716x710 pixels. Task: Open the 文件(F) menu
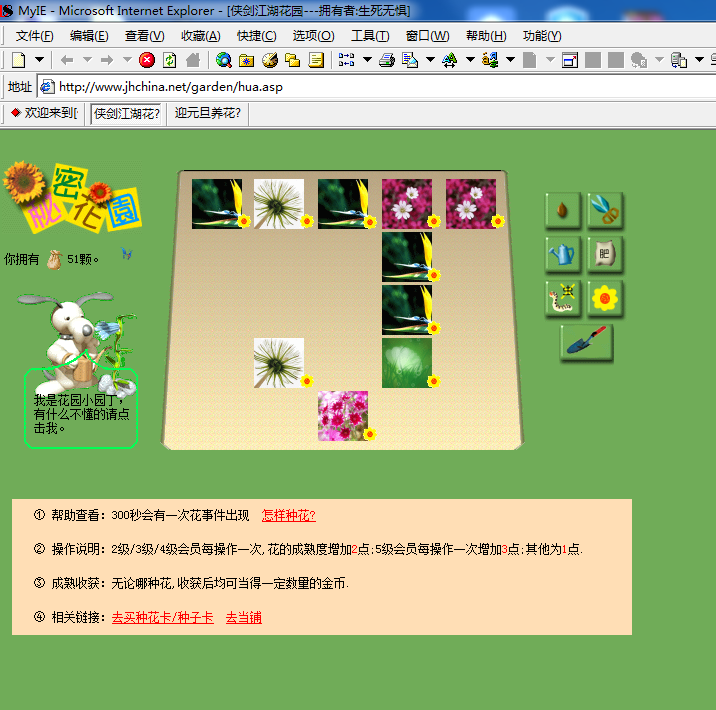click(x=34, y=36)
